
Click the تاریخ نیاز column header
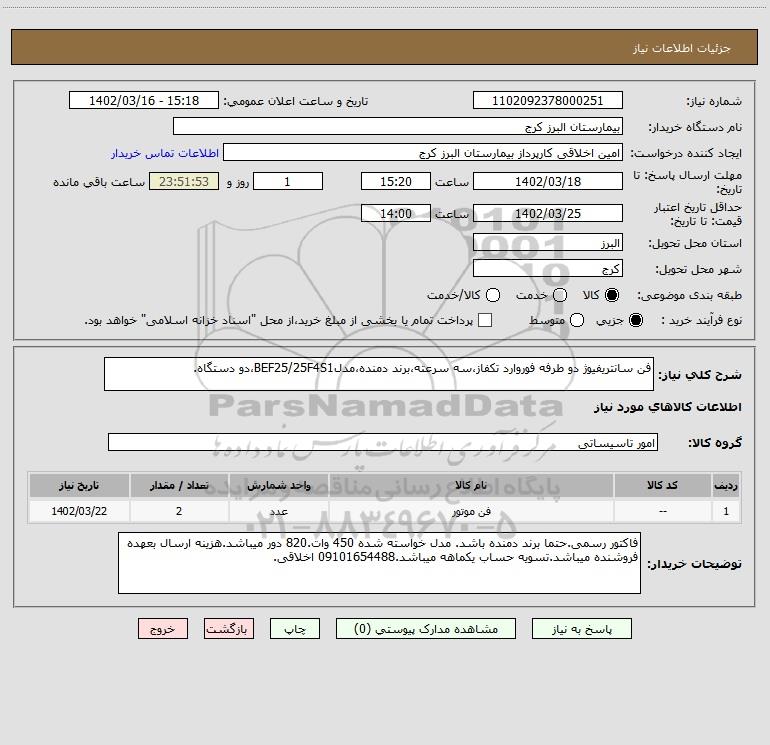click(79, 485)
